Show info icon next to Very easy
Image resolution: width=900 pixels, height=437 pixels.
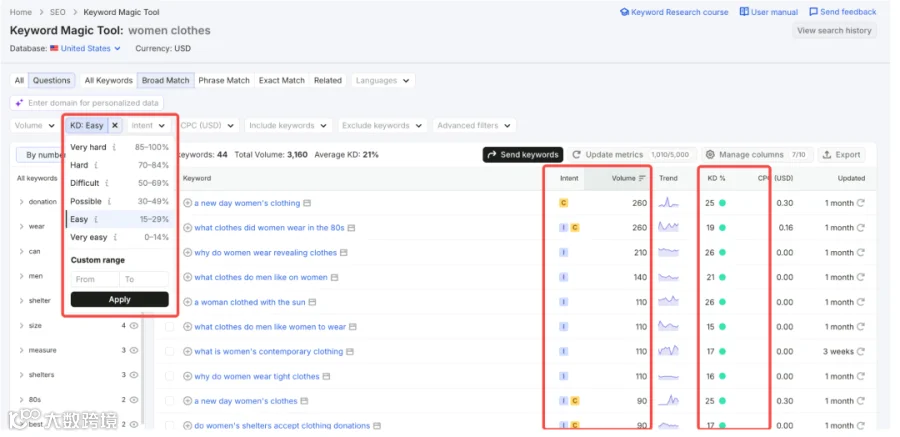coord(115,237)
